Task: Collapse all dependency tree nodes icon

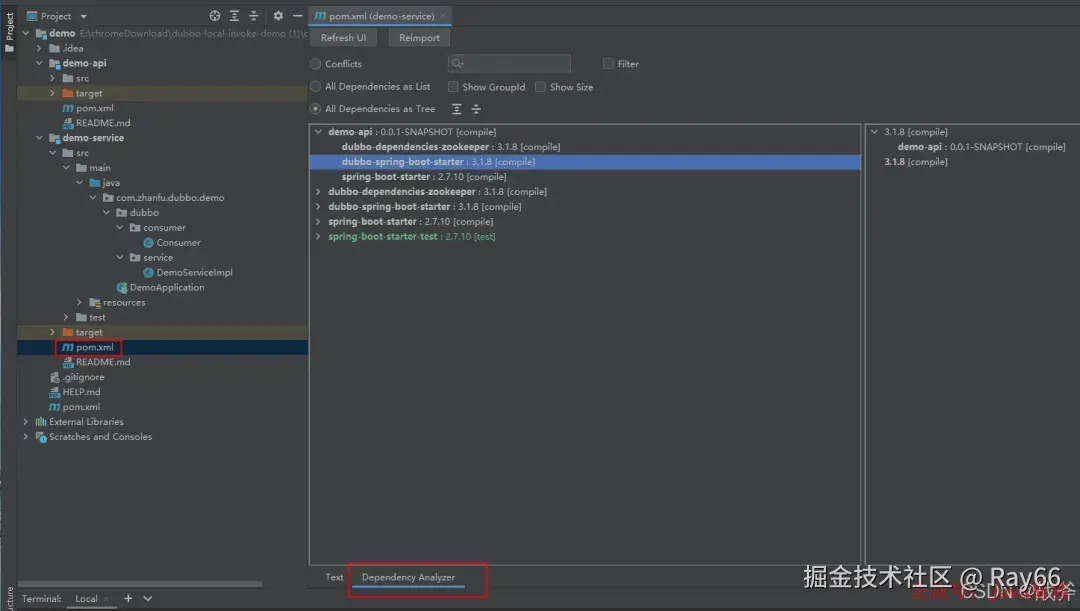Action: tap(476, 109)
